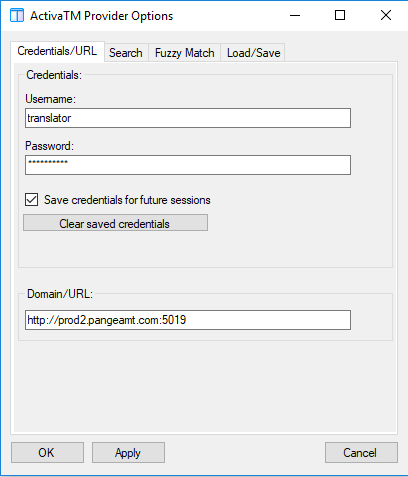Screen dimensions: 408x477
Task: Click the Password: label
Action: (49, 146)
